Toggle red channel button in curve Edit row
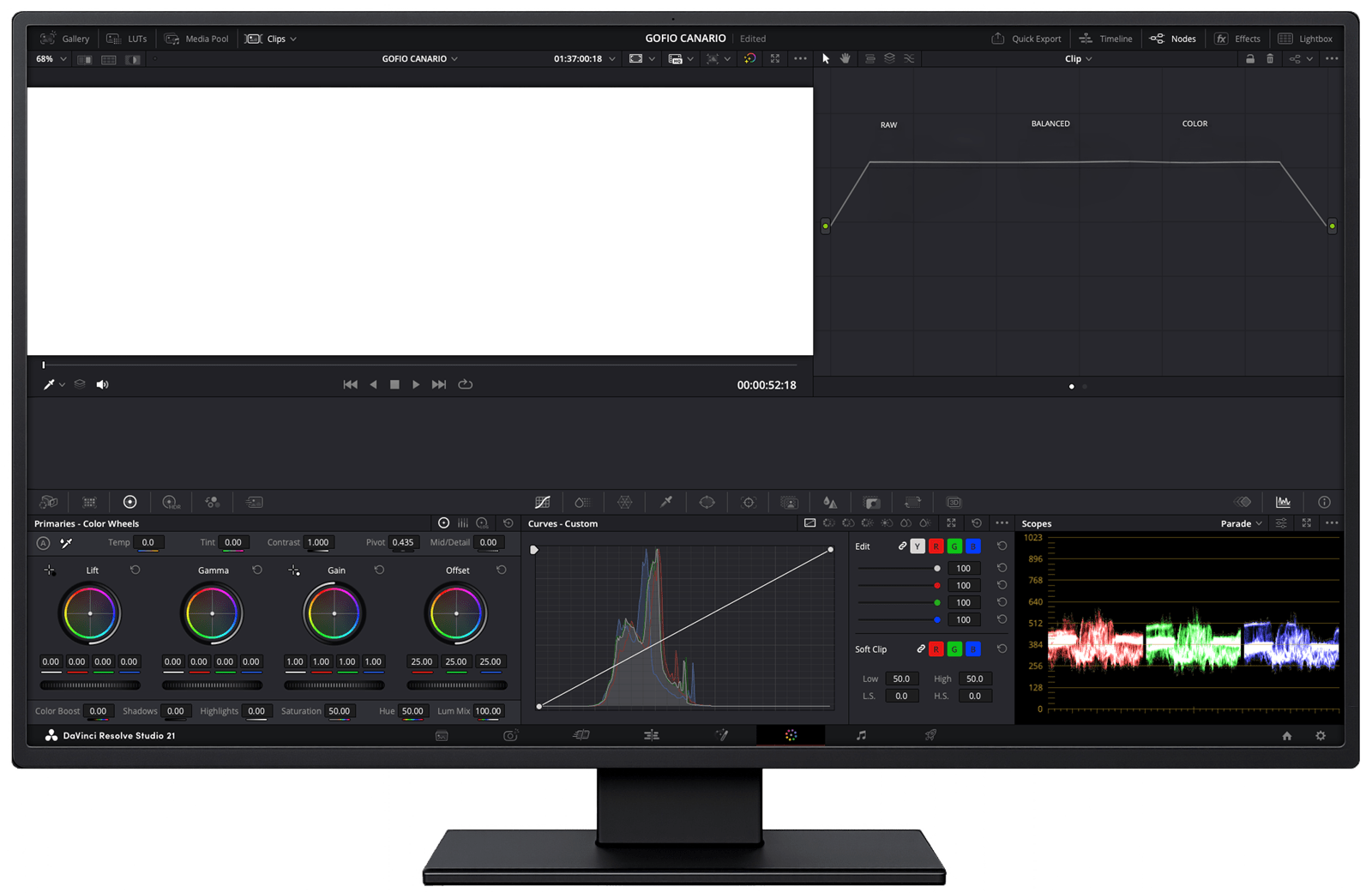This screenshot has width=1372, height=893. pos(936,546)
